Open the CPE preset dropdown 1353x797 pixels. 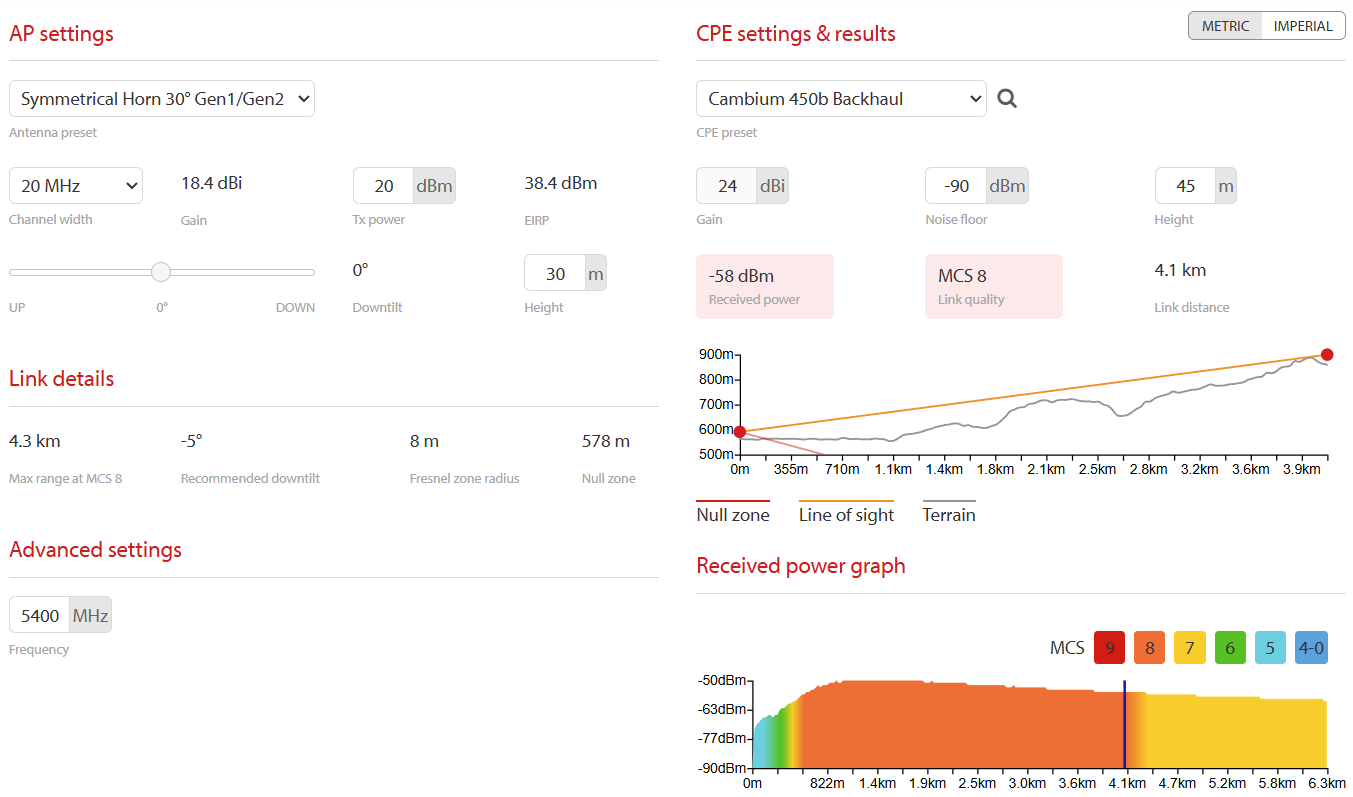pyautogui.click(x=841, y=98)
